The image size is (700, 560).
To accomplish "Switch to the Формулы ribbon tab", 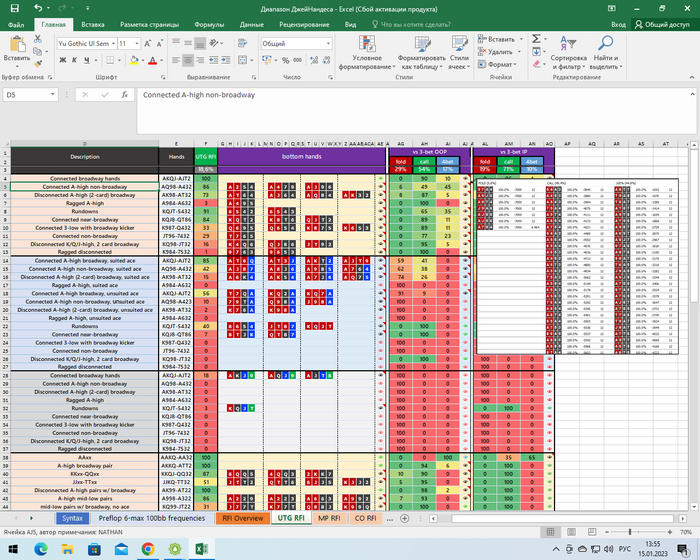I will point(209,25).
